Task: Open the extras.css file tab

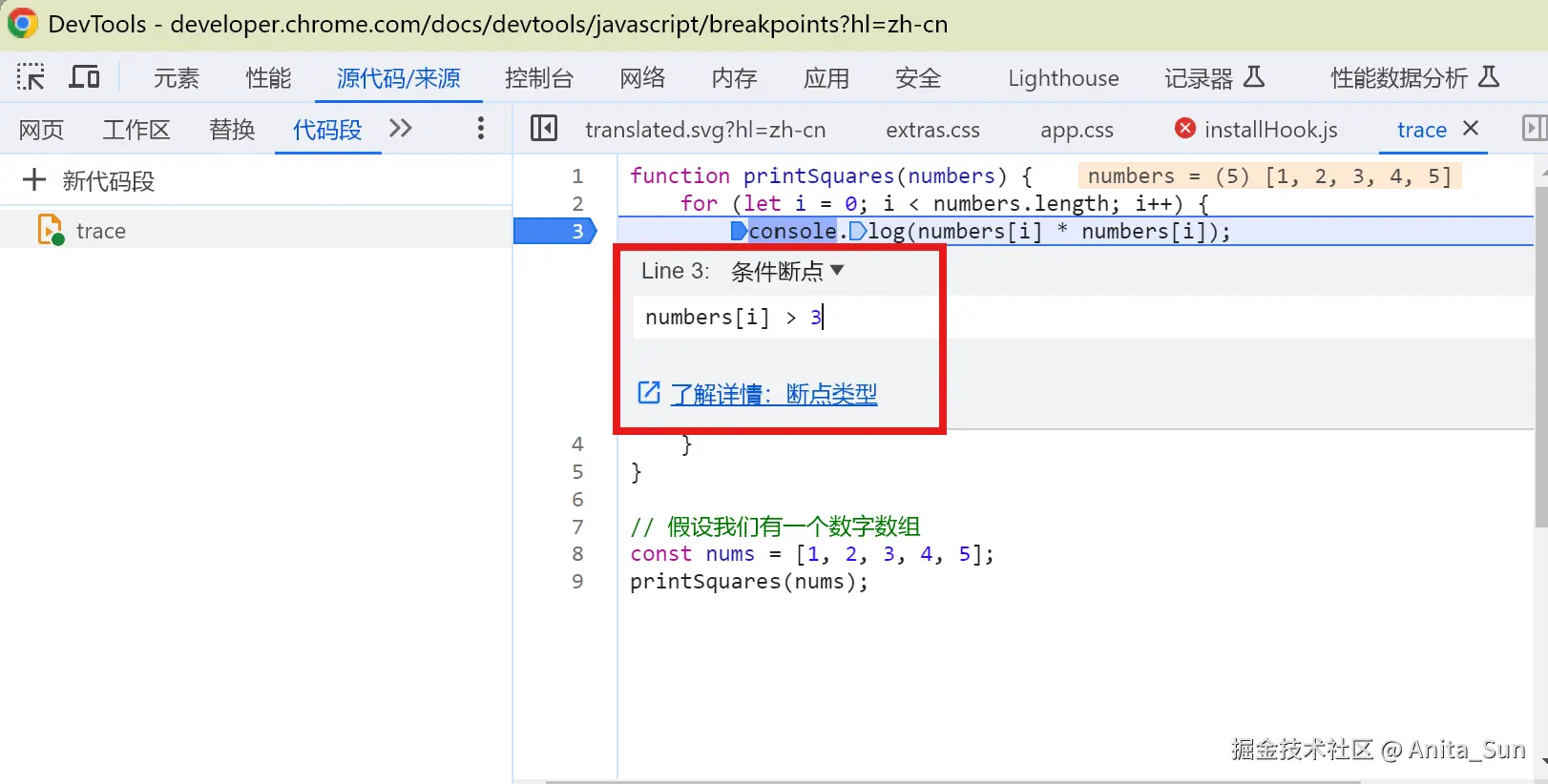Action: pos(932,130)
